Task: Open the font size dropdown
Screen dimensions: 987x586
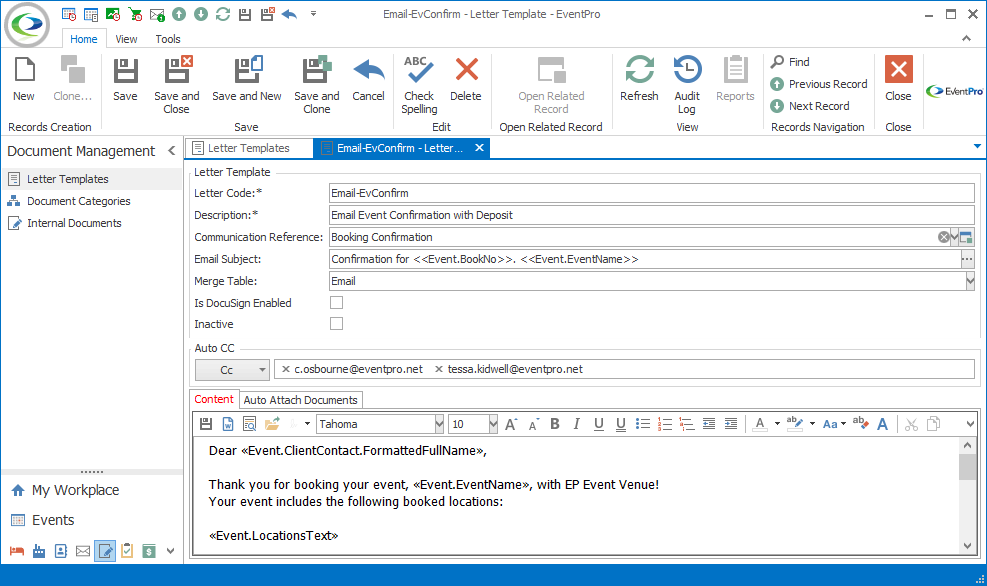Action: click(493, 424)
